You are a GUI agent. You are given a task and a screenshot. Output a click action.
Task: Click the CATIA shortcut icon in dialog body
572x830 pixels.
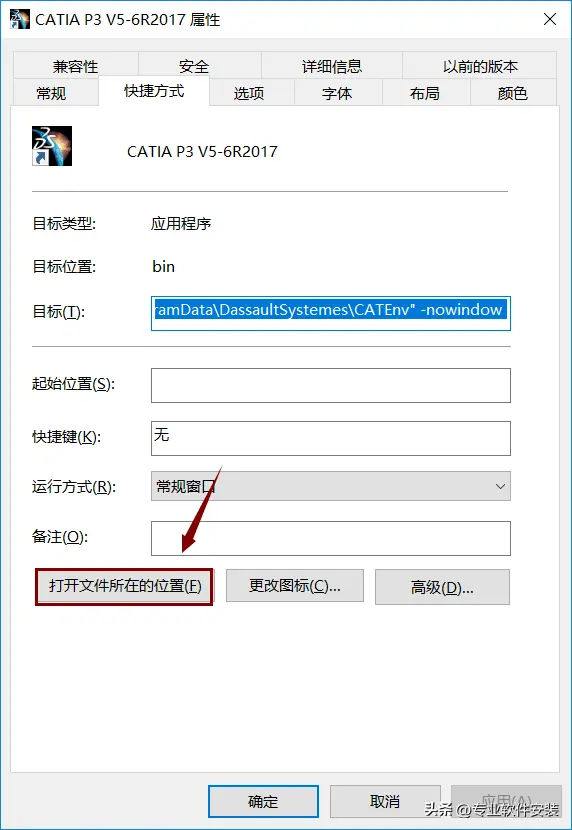click(x=52, y=146)
